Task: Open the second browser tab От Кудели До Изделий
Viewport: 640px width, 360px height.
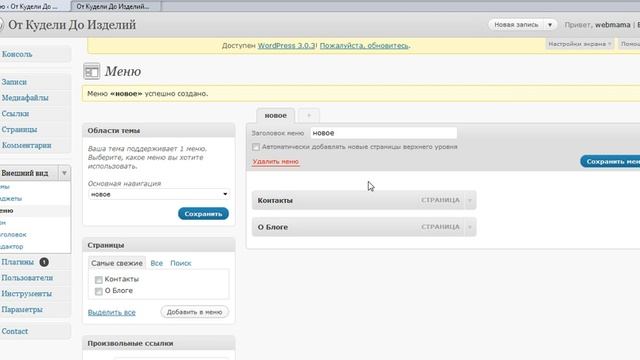Action: [116, 6]
